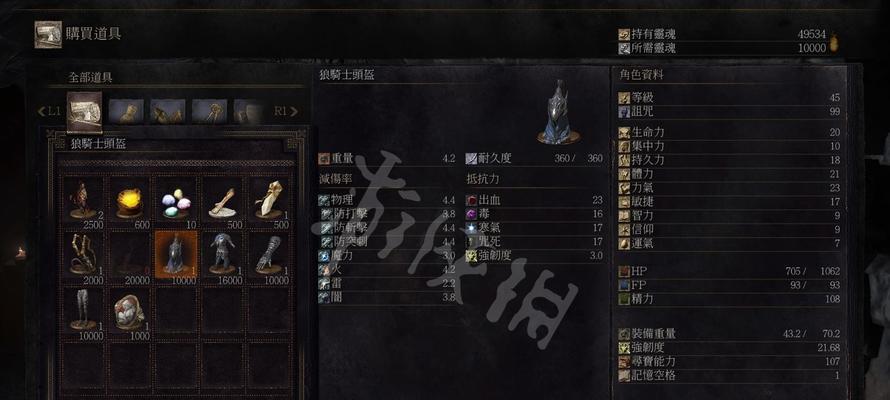Screen dimensions: 890x400
Task: Click the wolf knight helmet preview image
Action: (559, 111)
